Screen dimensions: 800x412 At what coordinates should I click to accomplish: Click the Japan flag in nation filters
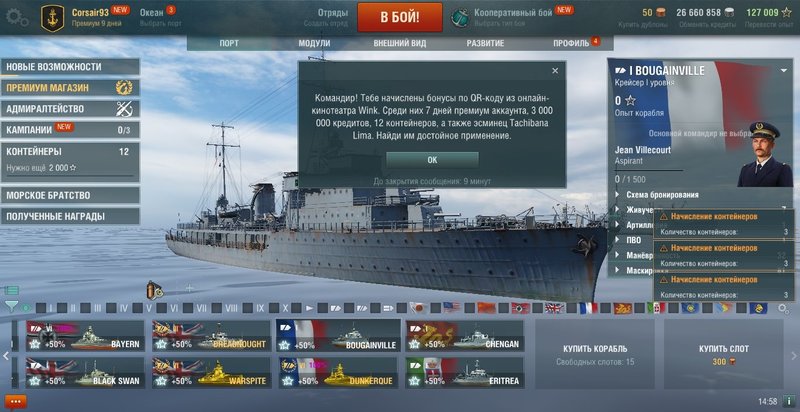coord(418,308)
